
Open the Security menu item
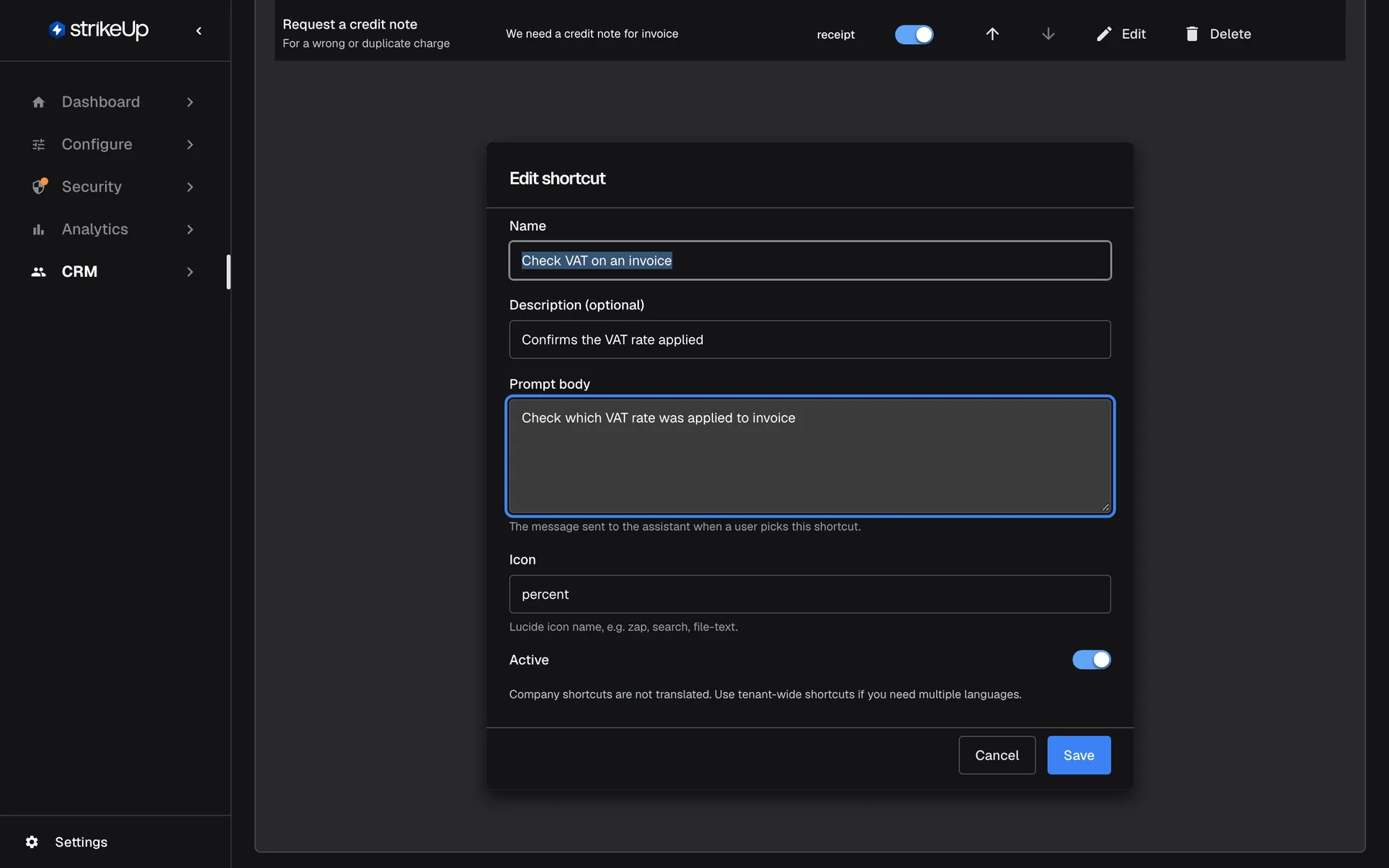(x=113, y=187)
